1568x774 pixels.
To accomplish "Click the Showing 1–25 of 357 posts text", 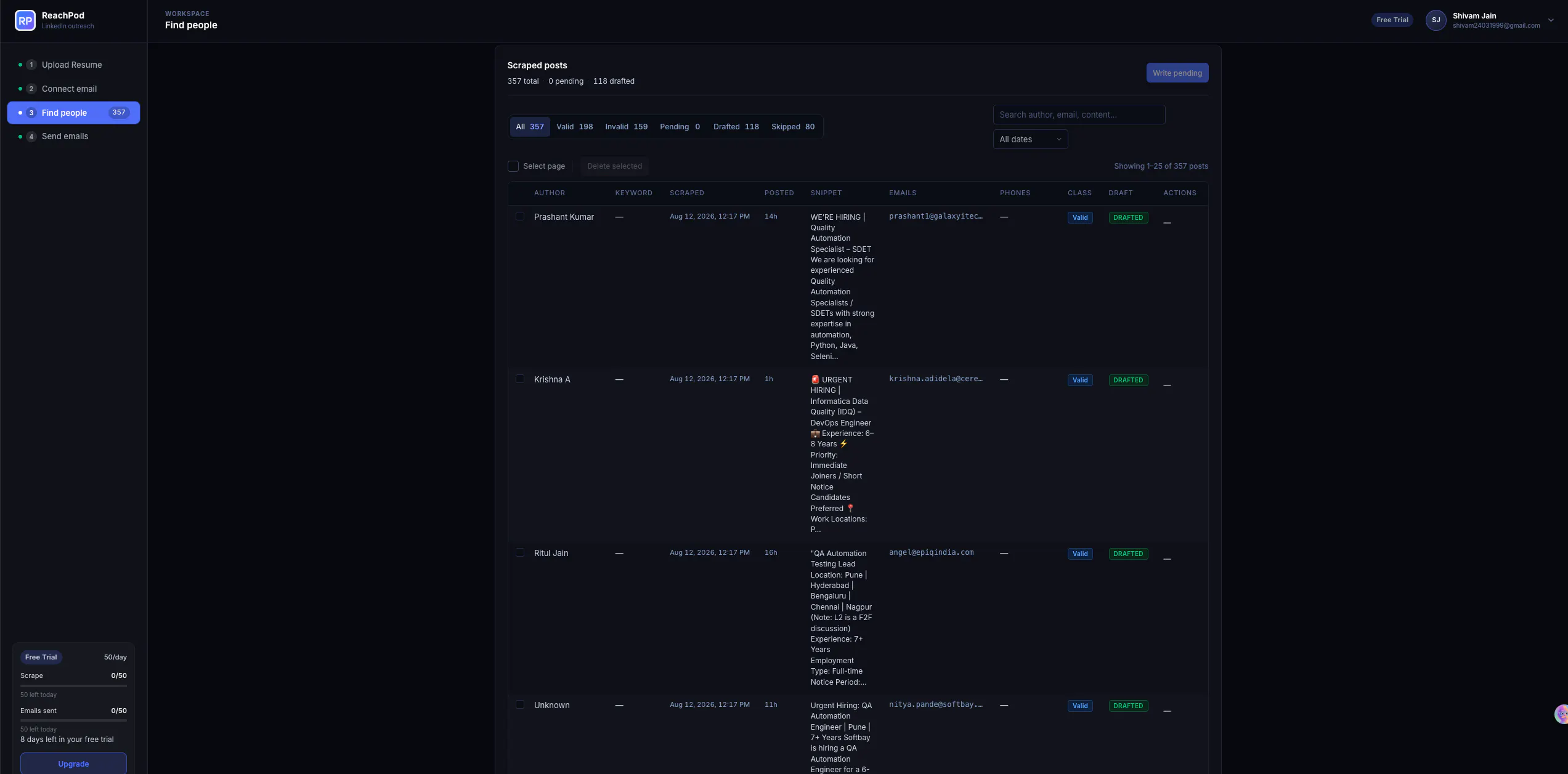I will tap(1161, 166).
